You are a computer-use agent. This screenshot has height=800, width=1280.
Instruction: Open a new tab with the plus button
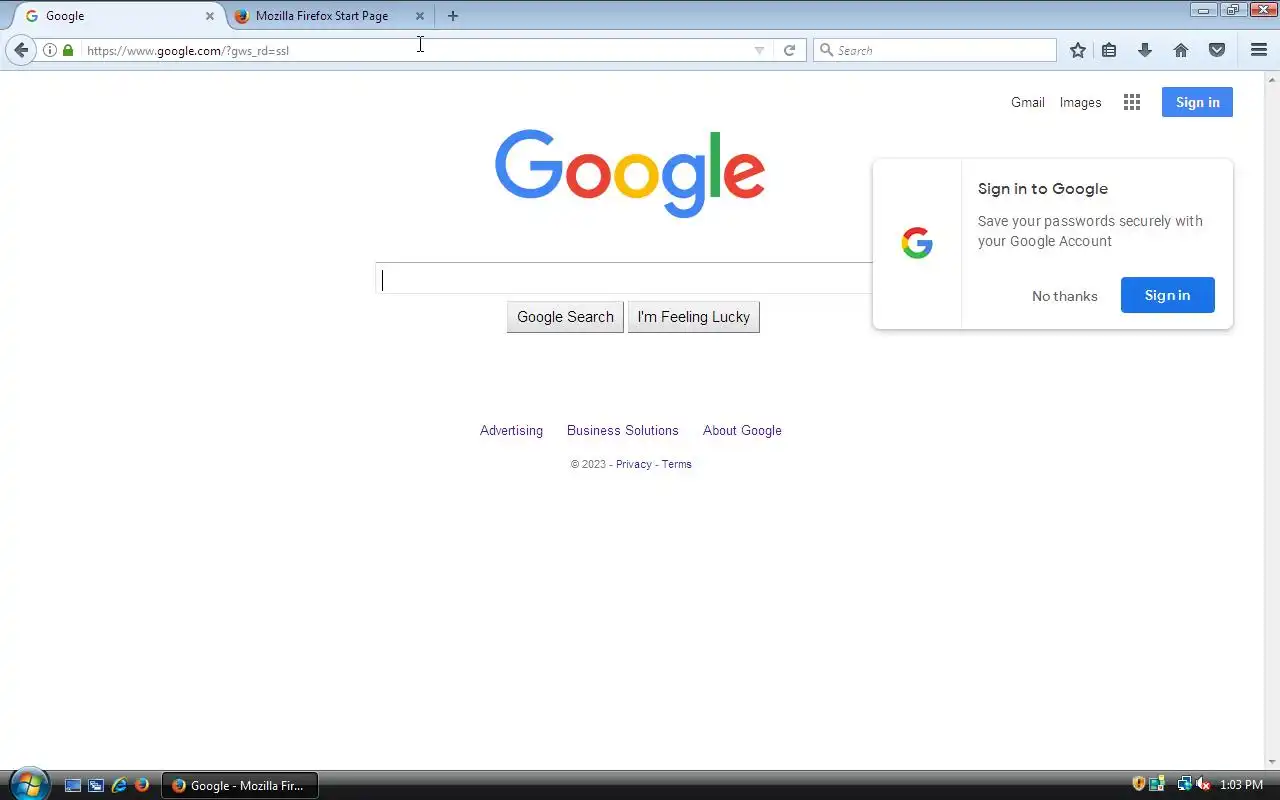pos(453,16)
